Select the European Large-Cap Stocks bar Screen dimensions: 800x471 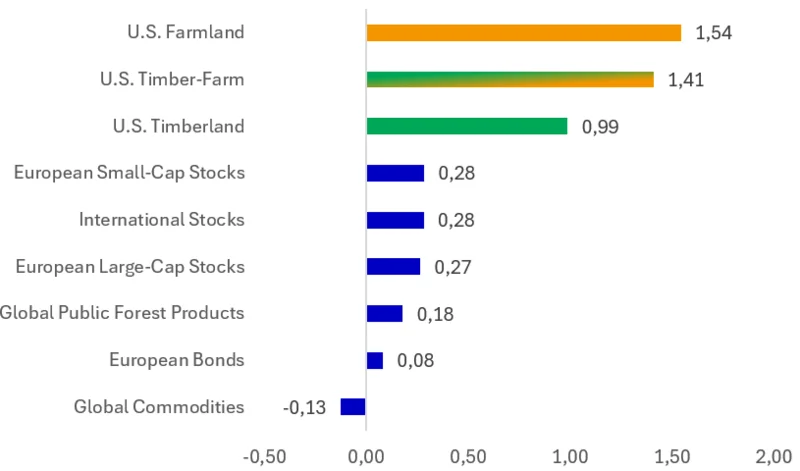(393, 266)
